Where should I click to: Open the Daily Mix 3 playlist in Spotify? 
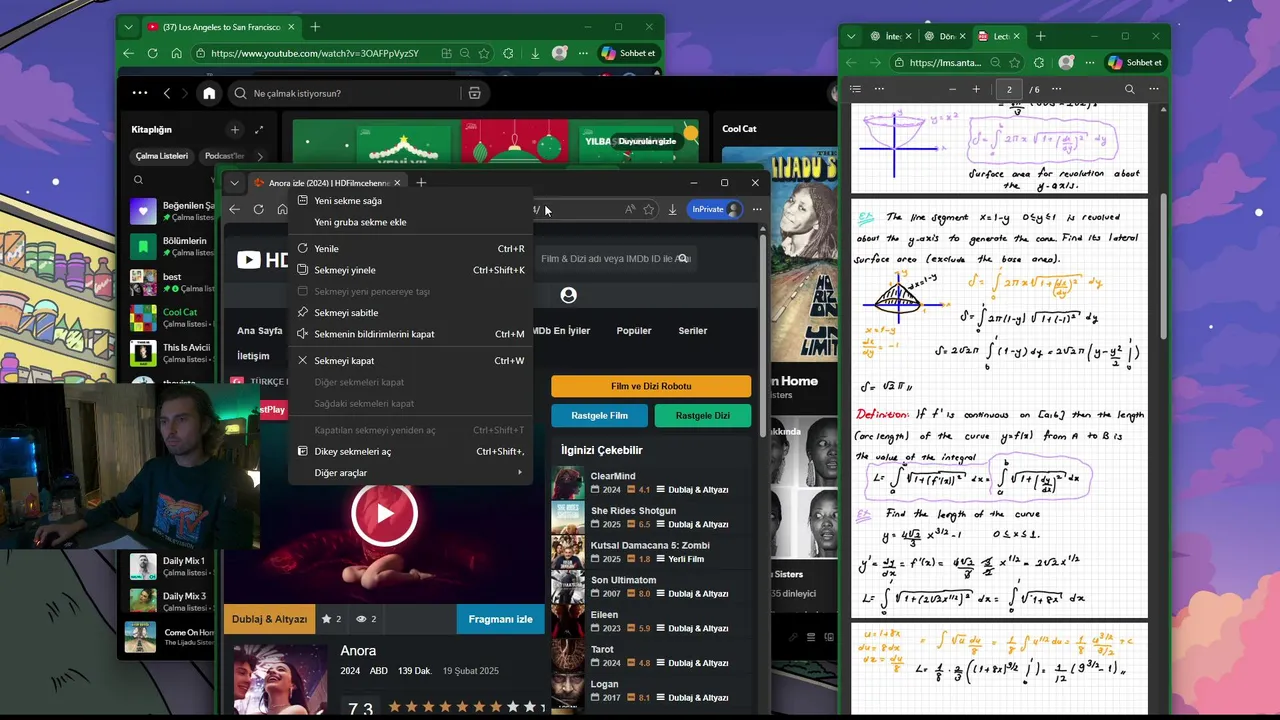pyautogui.click(x=173, y=601)
